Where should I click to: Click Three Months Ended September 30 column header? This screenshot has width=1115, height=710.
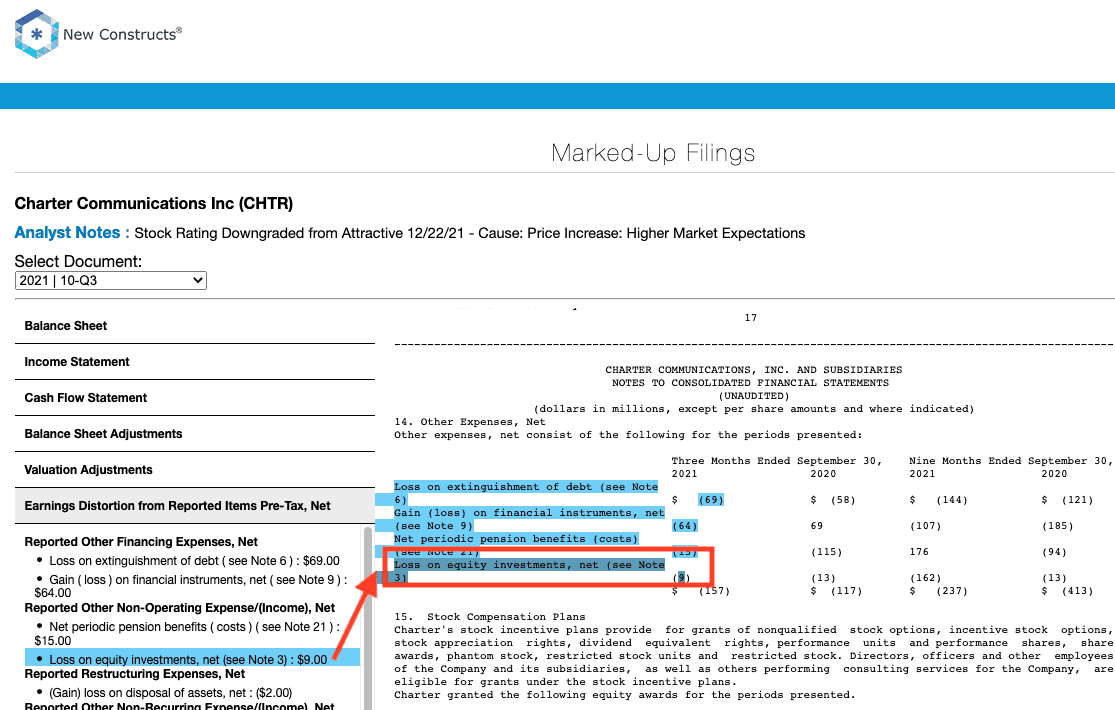[x=777, y=461]
